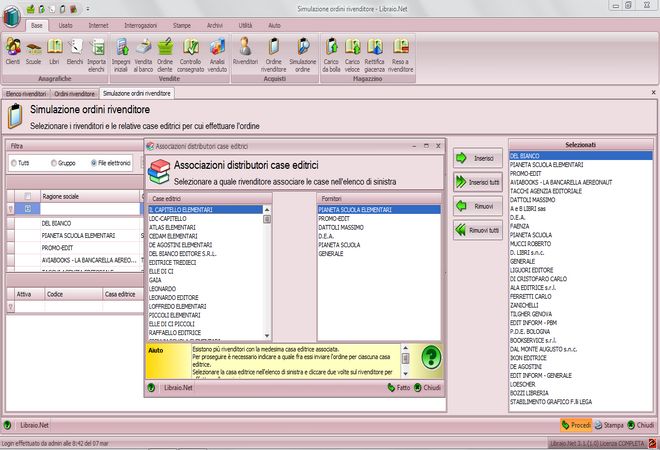This screenshot has height=450, width=660.
Task: Click the Rimuovi tutti button
Action: coord(478,230)
